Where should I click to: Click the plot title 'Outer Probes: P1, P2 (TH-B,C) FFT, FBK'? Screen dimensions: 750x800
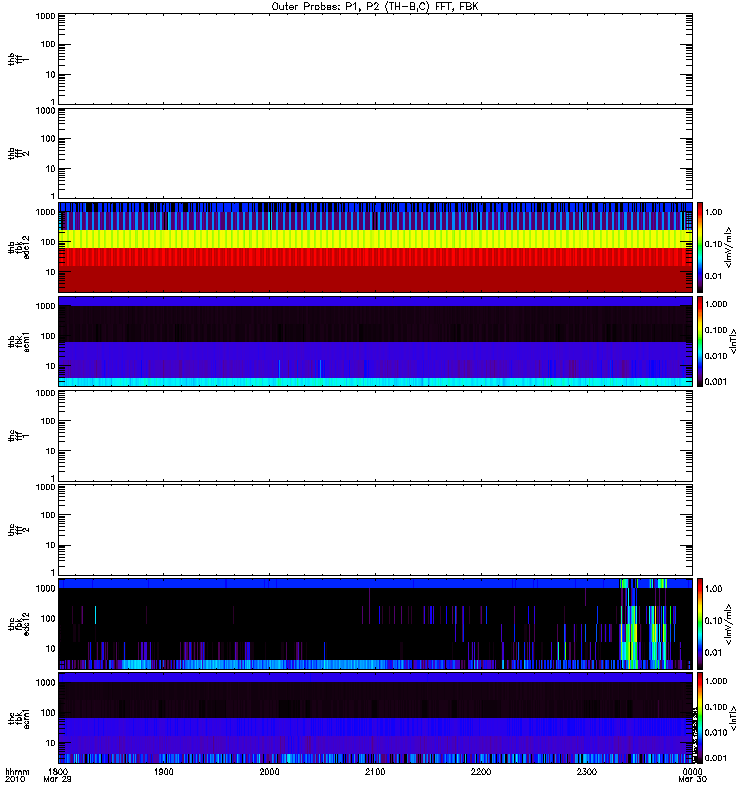(375, 7)
